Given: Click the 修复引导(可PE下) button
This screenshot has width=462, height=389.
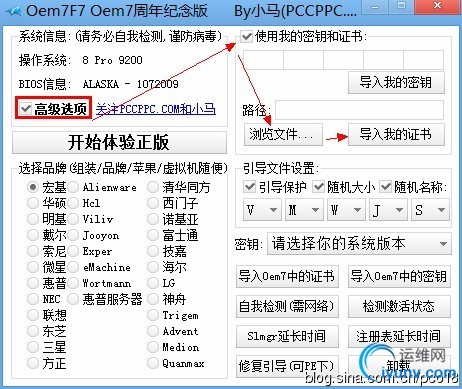Looking at the screenshot, I should (287, 366).
